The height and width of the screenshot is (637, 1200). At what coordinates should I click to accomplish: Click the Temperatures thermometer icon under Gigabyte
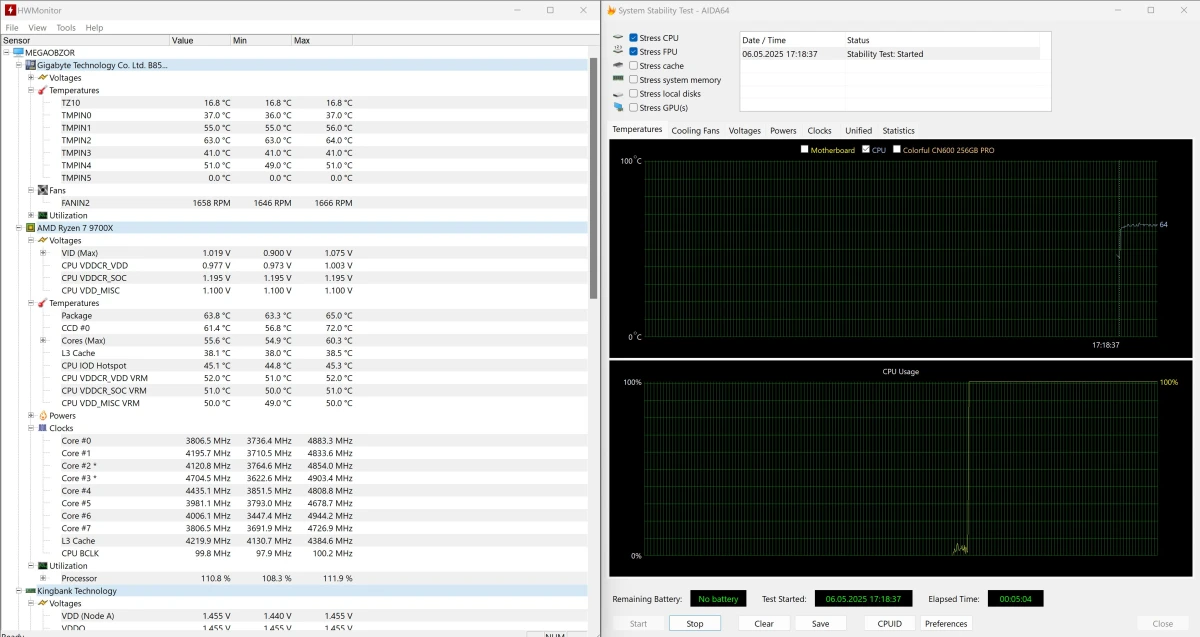(43, 90)
